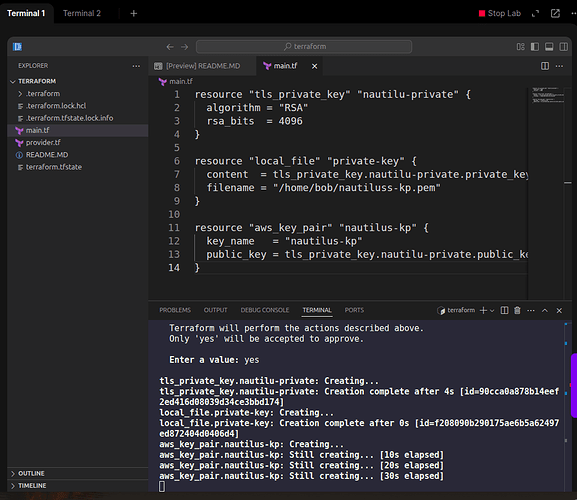Click the go back arrow icon
The image size is (577, 500).
(170, 47)
